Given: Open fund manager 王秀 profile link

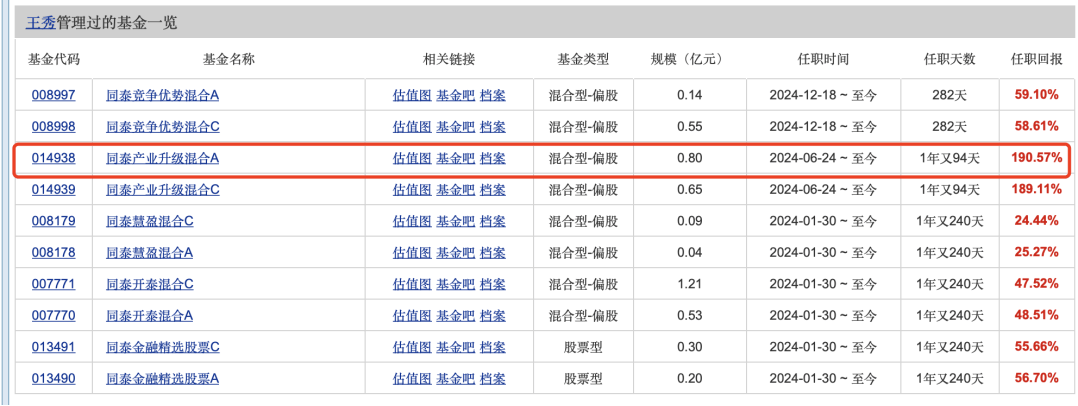Looking at the screenshot, I should [x=40, y=23].
